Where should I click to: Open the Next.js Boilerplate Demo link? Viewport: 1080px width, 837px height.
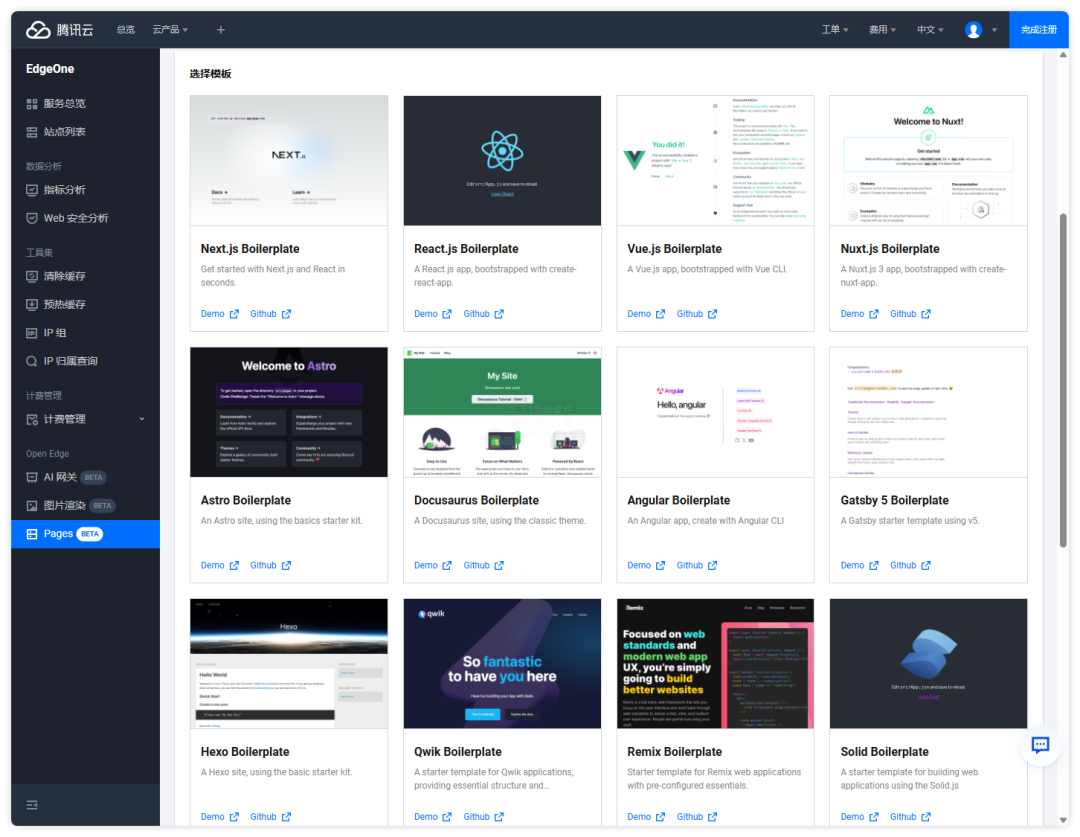pos(212,313)
